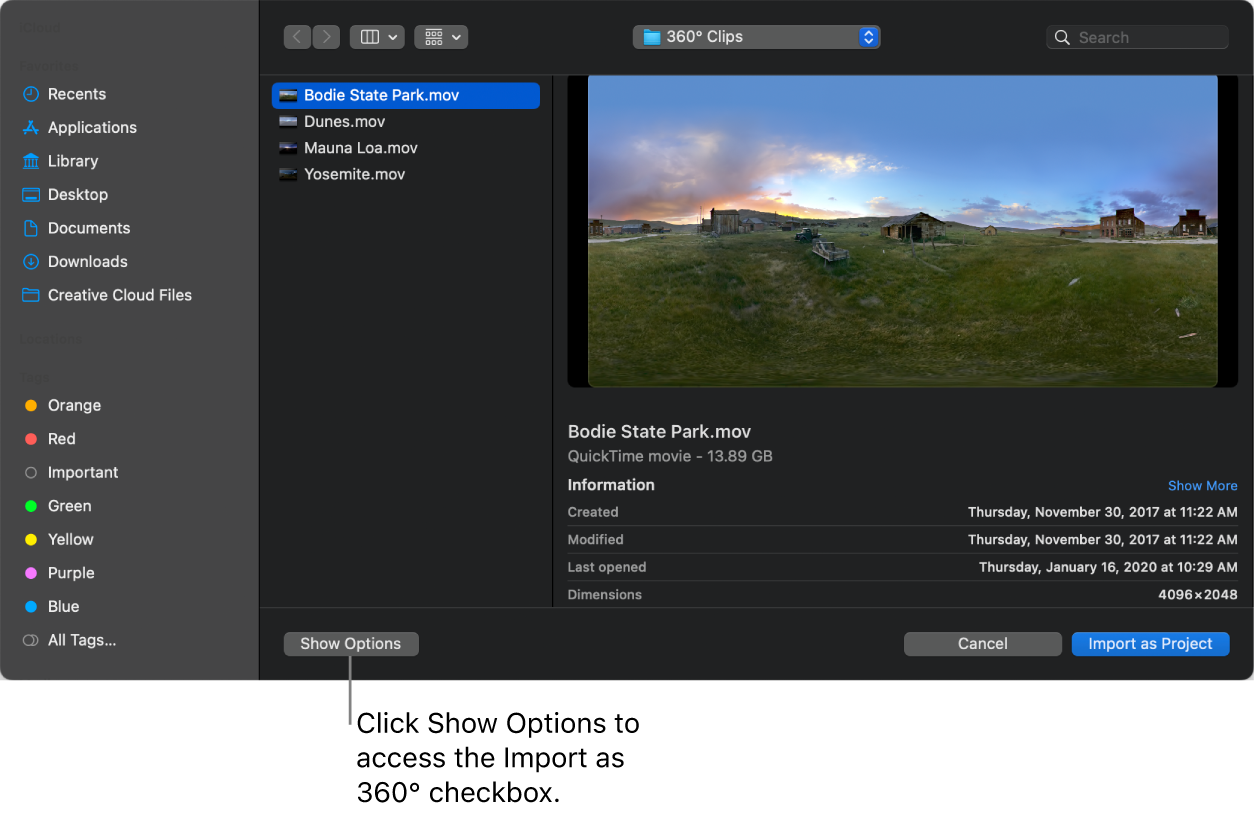Select the Library sidebar item
Screen dimensions: 1256x820
tap(73, 160)
